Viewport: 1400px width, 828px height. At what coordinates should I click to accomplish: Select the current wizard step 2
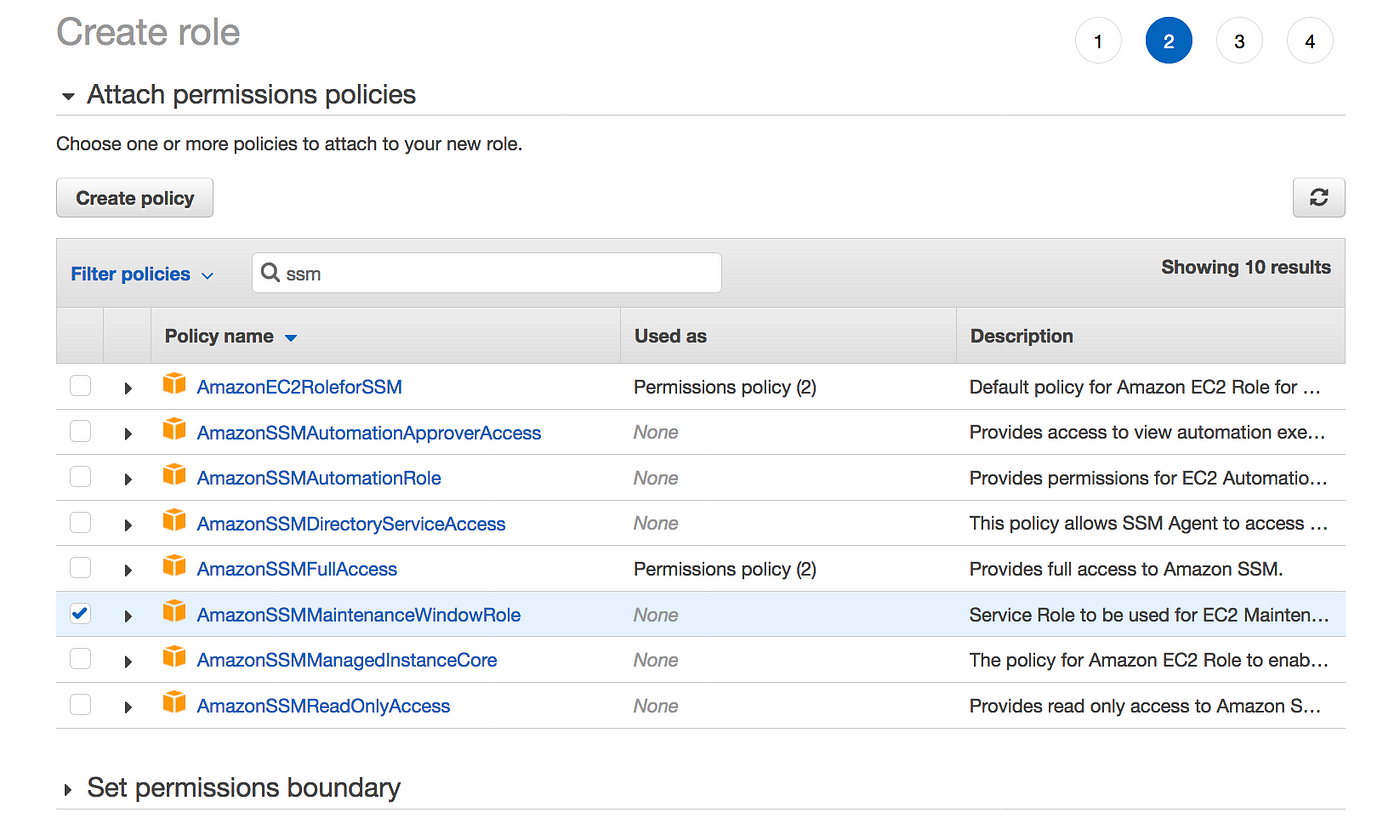pos(1169,41)
